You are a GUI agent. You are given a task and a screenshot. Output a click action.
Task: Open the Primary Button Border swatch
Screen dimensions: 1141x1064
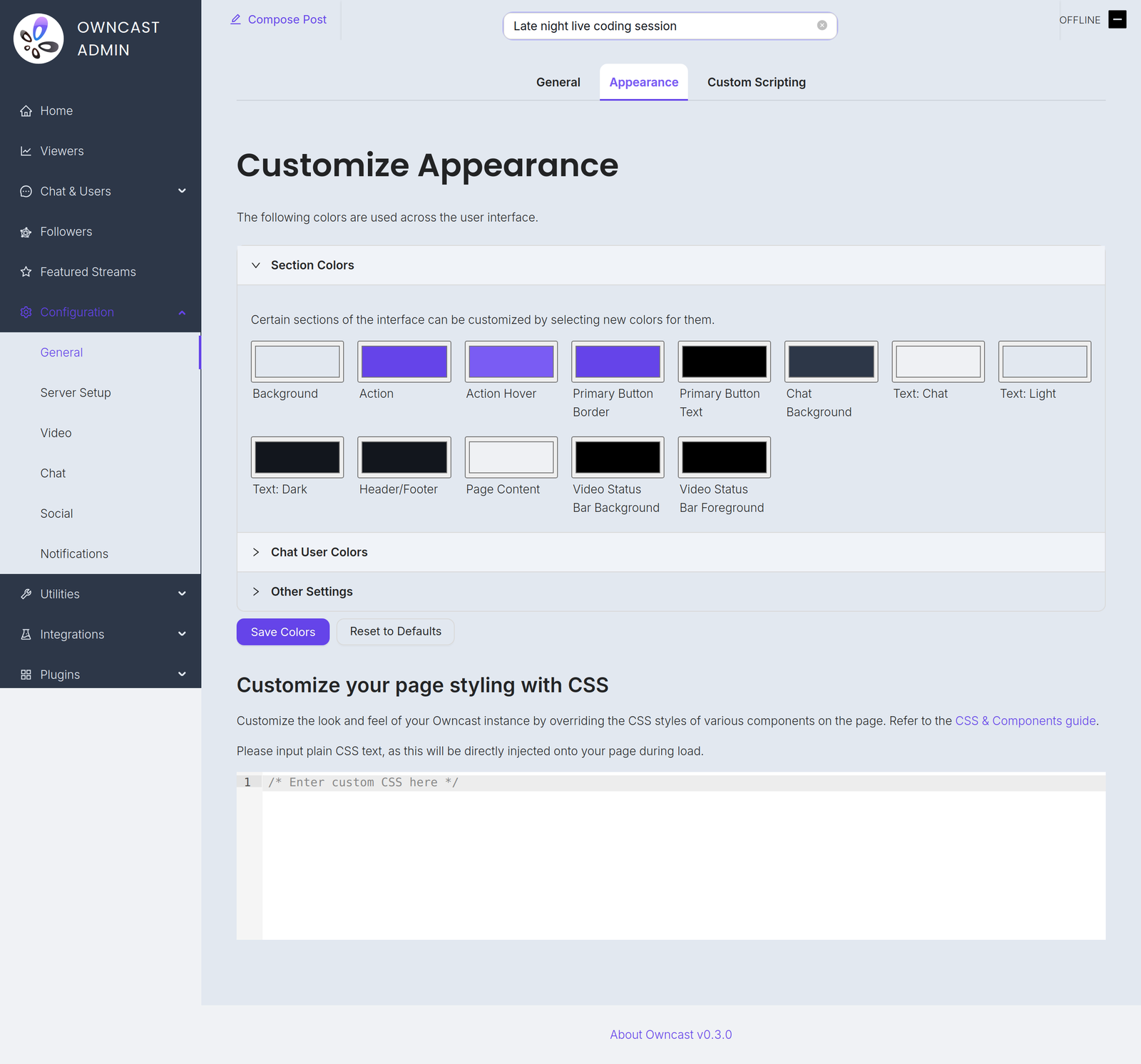[x=618, y=362]
